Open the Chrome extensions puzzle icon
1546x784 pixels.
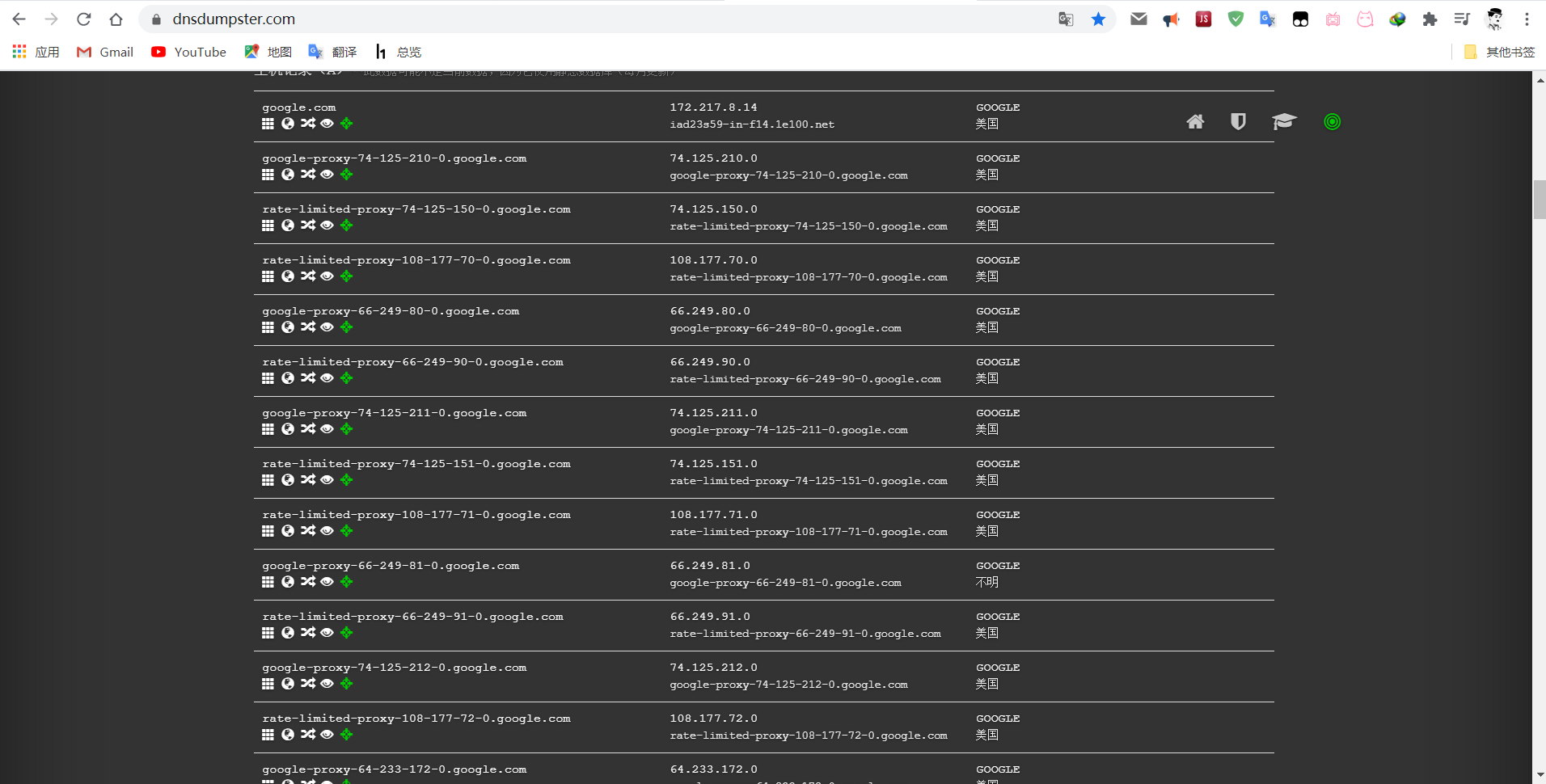(1430, 19)
